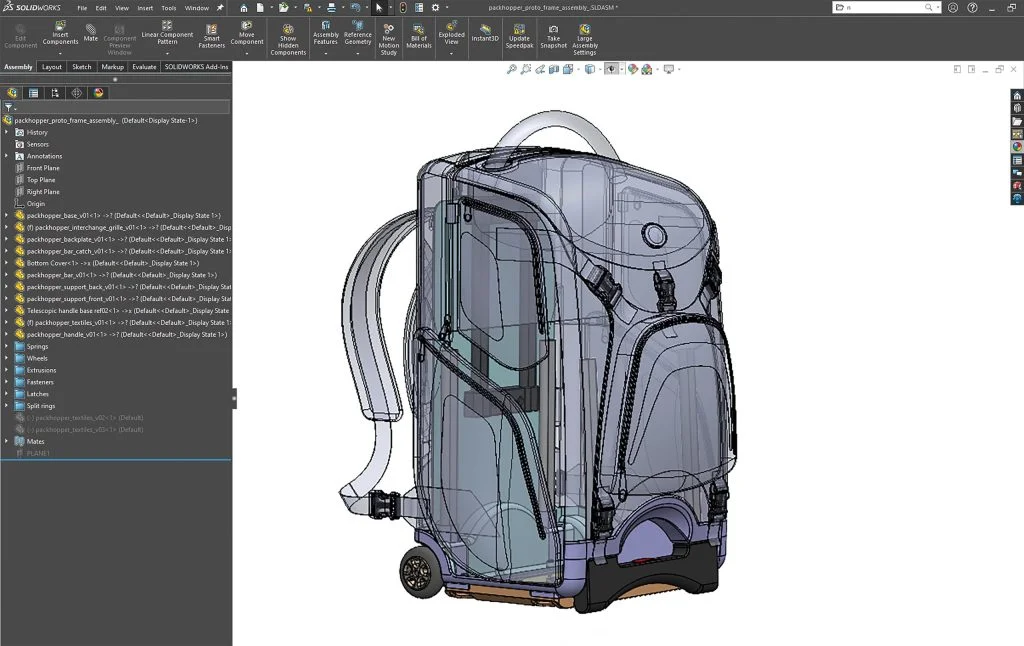
Task: Expand the Fasteners folder in the tree
Action: click(x=7, y=382)
